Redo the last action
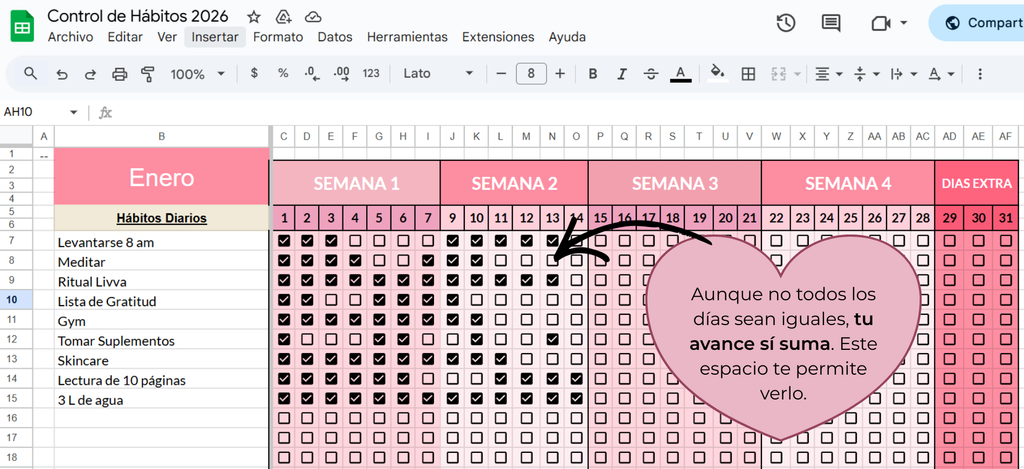 tap(91, 74)
